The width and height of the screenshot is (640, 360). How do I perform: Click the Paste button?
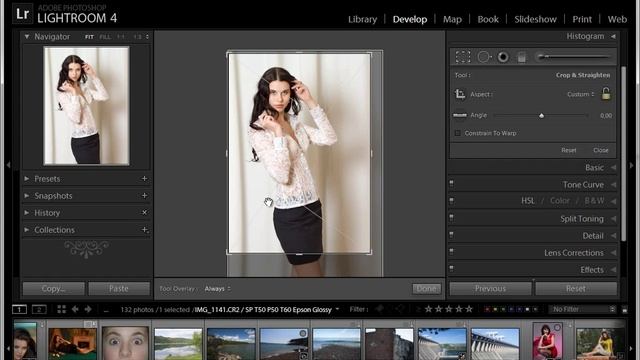click(119, 289)
